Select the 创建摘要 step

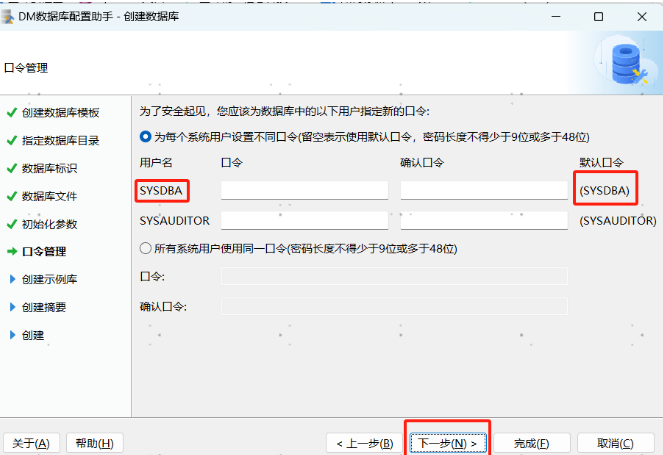click(44, 307)
